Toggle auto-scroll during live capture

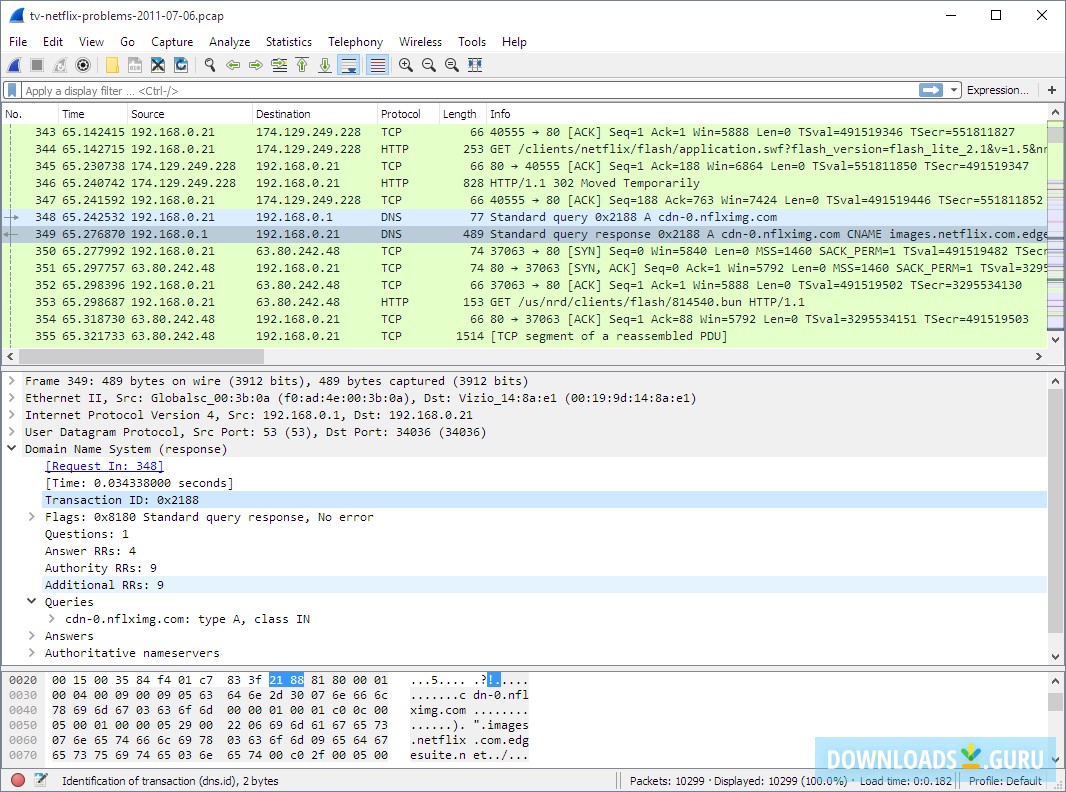(348, 65)
